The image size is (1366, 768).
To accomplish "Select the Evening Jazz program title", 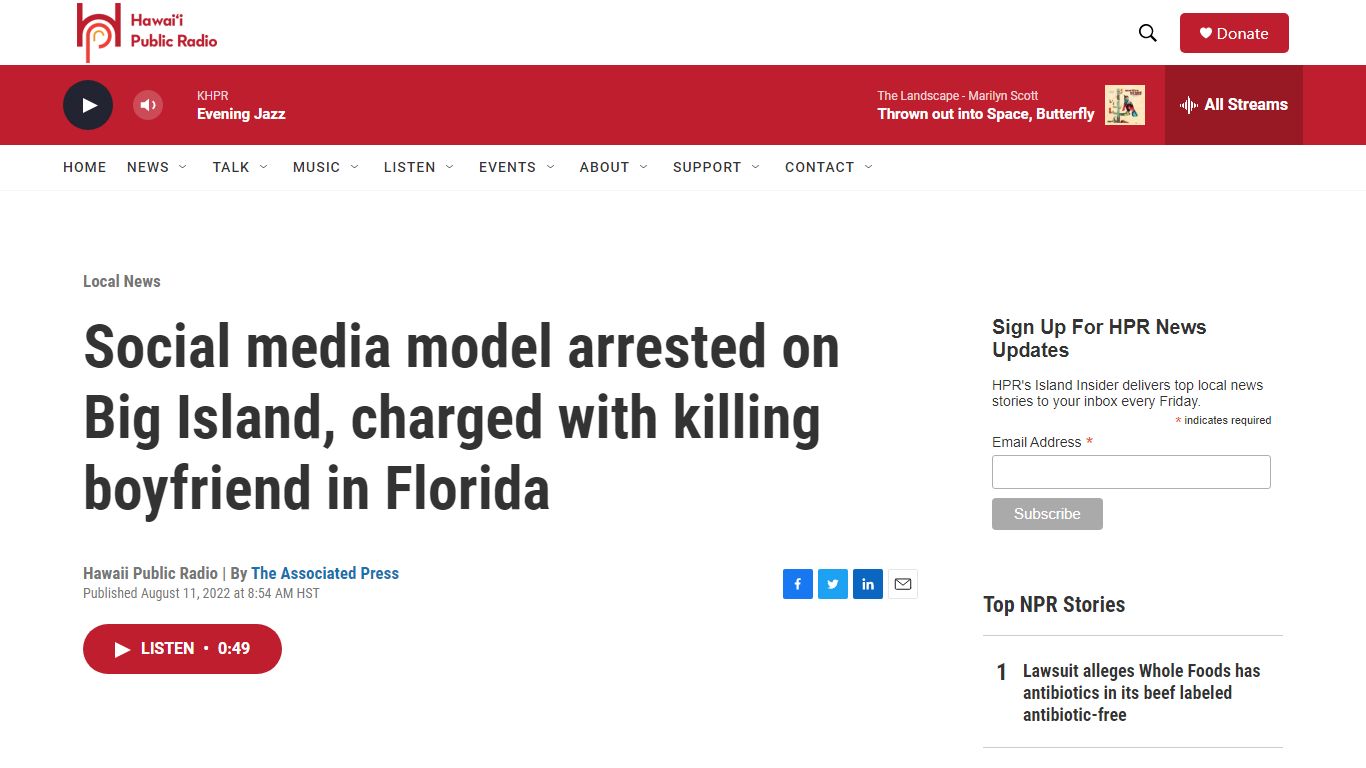I will click(241, 114).
